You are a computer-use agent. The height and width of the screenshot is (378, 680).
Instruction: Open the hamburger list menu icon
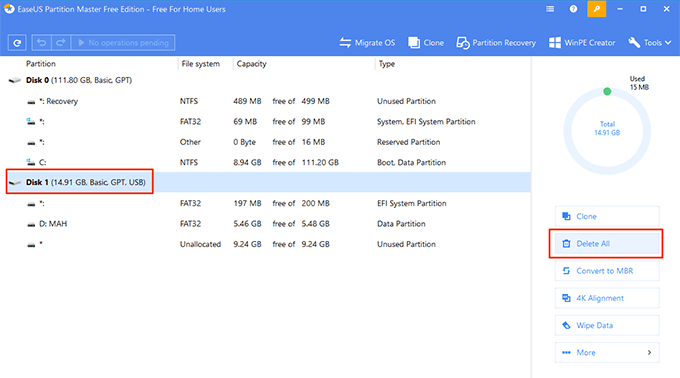550,9
